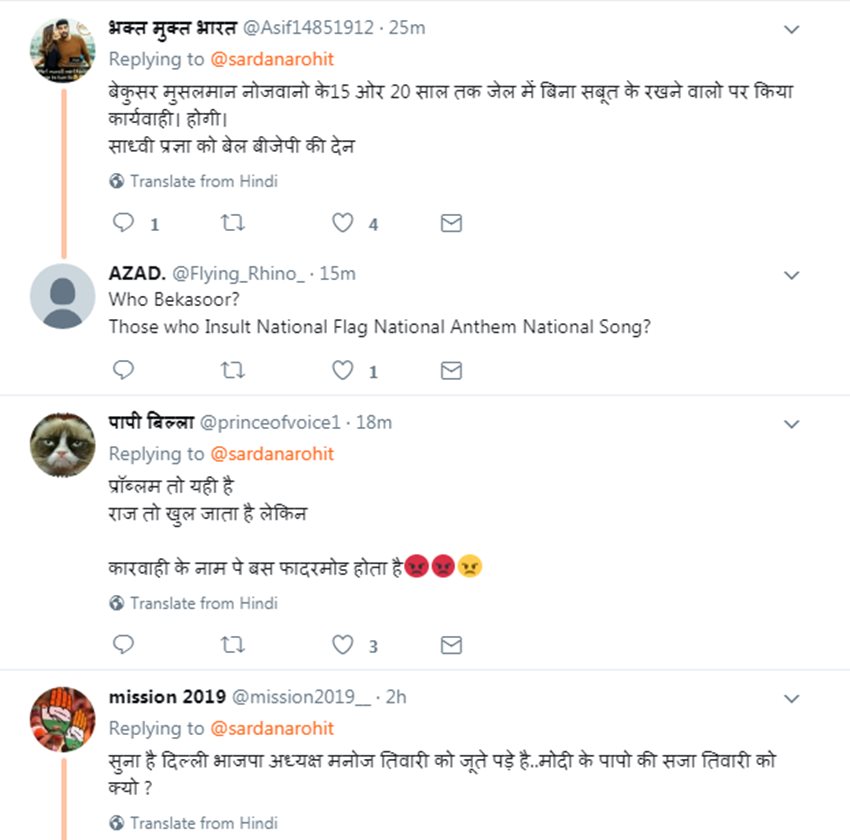Retweet the AZAD. Who Bekasoor tweet
This screenshot has width=850, height=840.
232,371
